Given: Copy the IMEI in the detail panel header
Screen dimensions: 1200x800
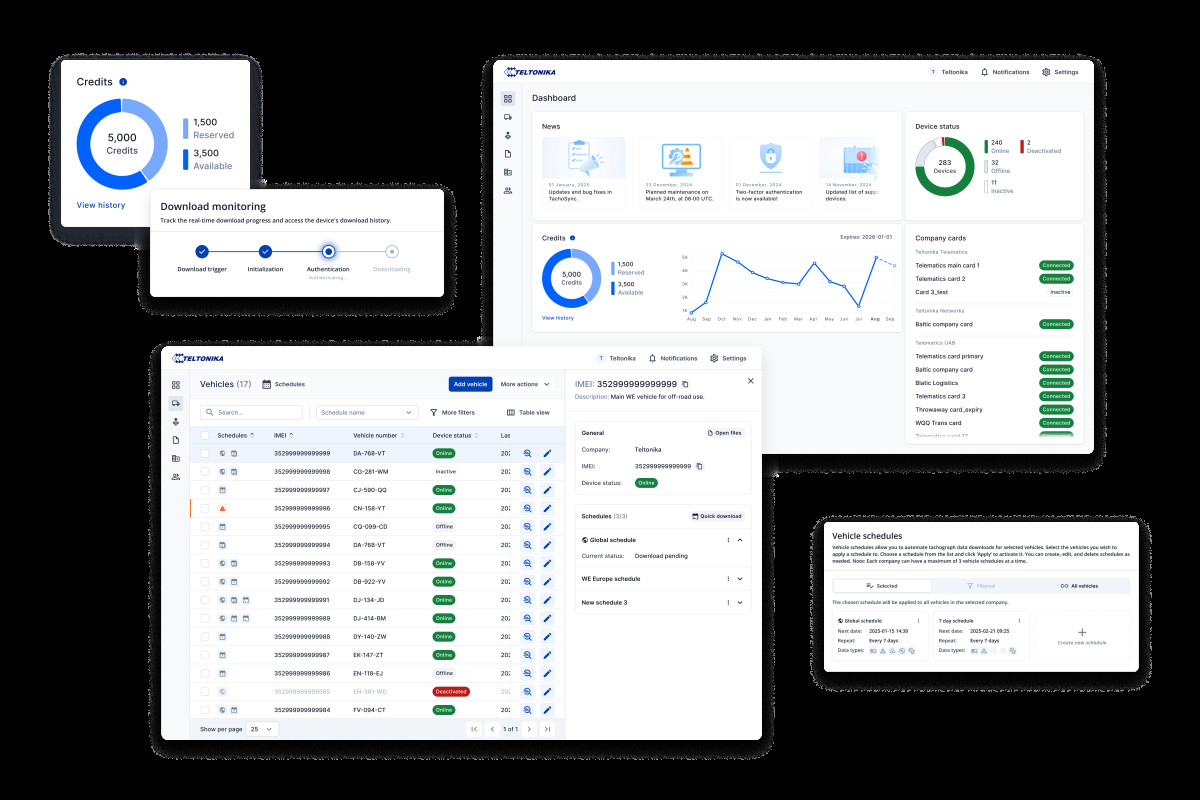Looking at the screenshot, I should (685, 384).
